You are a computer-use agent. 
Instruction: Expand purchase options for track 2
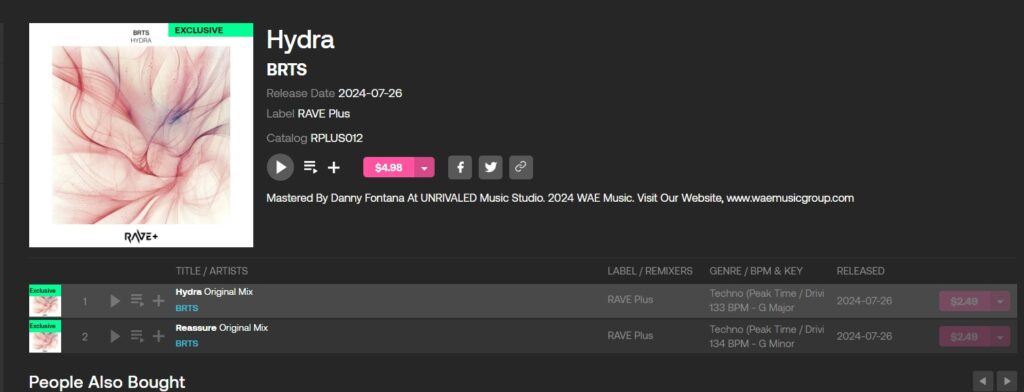(1000, 336)
